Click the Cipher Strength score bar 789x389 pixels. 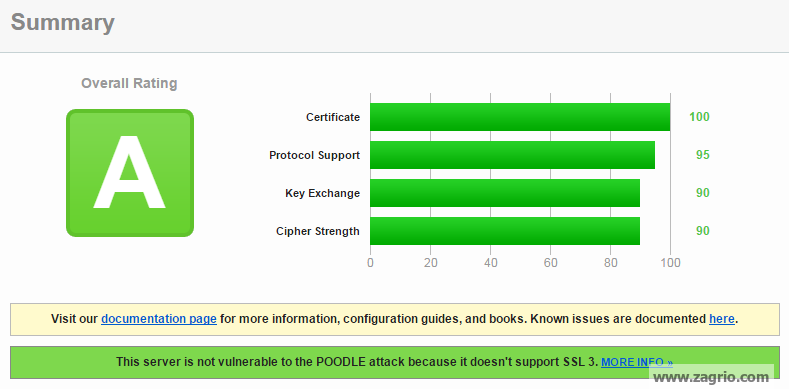pyautogui.click(x=505, y=231)
